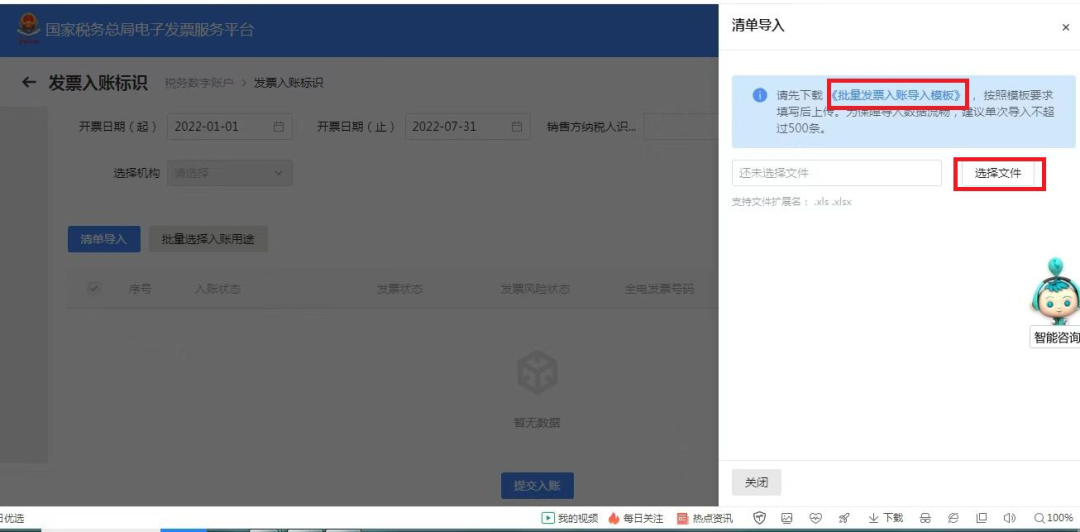
Task: Click the back arrow beside 发票入账标识
Action: click(x=29, y=83)
